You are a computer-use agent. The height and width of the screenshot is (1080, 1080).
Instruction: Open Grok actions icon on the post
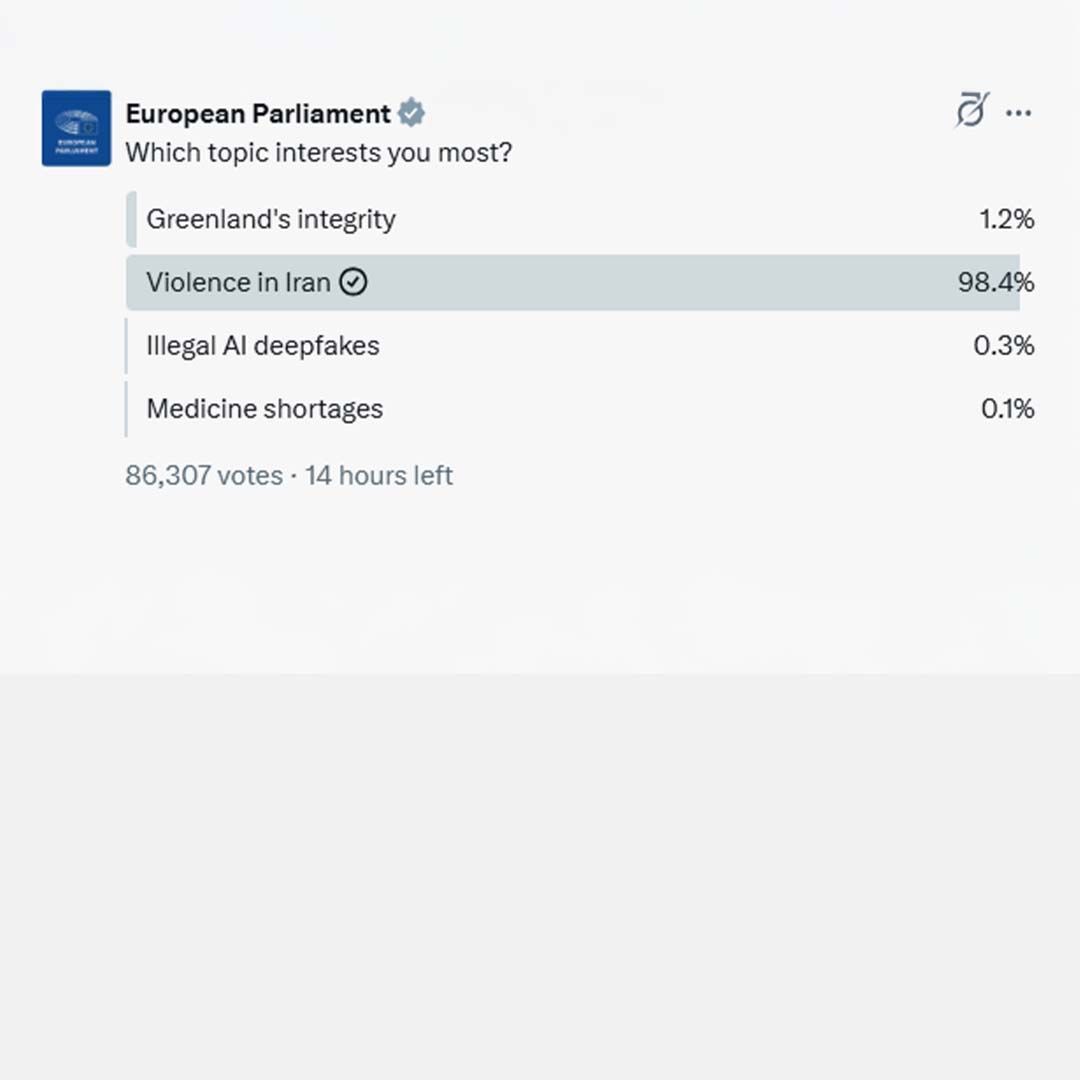click(971, 111)
